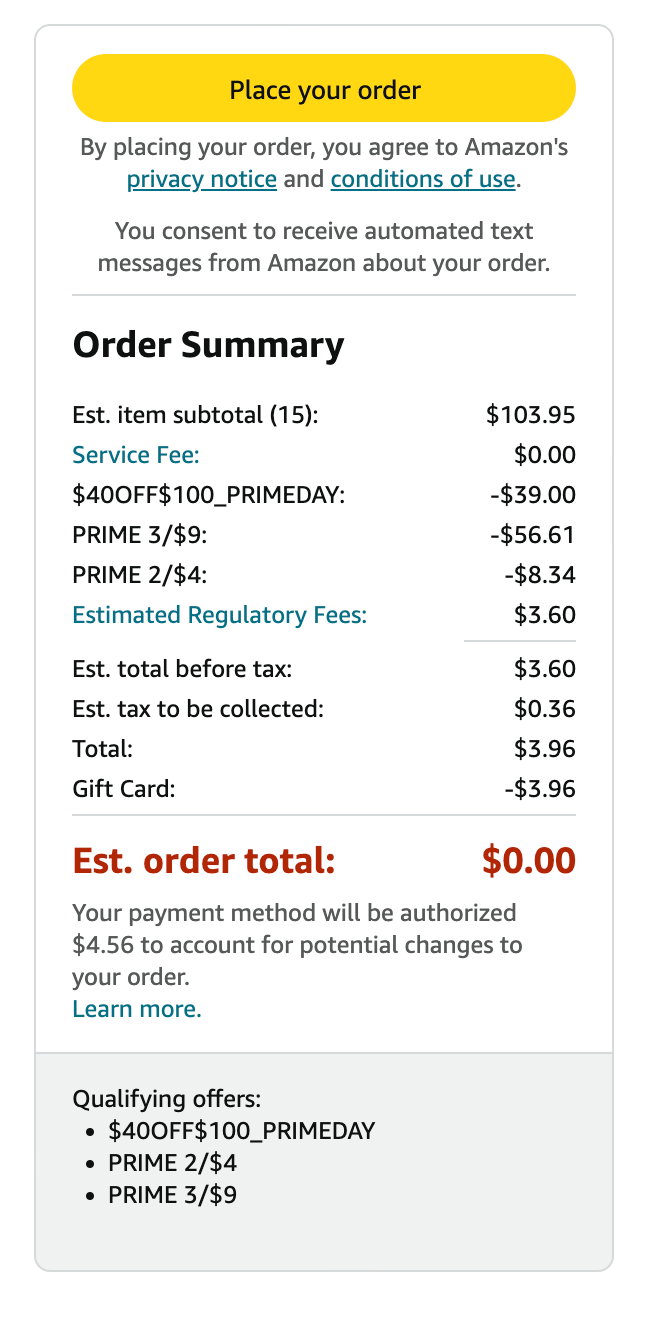Viewport: 646px width, 1322px height.
Task: Open Amazon's privacy notice link
Action: tap(200, 179)
